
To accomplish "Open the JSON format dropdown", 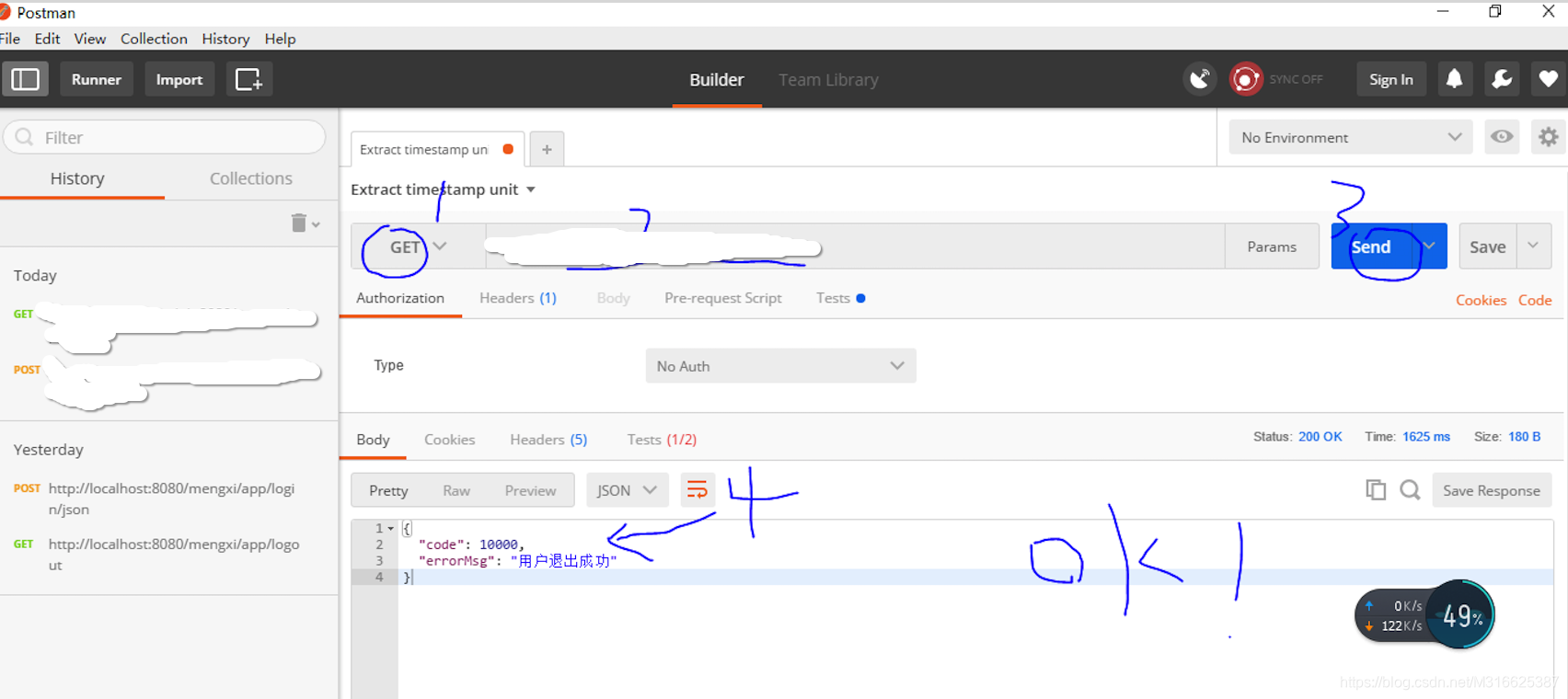I will tap(628, 490).
